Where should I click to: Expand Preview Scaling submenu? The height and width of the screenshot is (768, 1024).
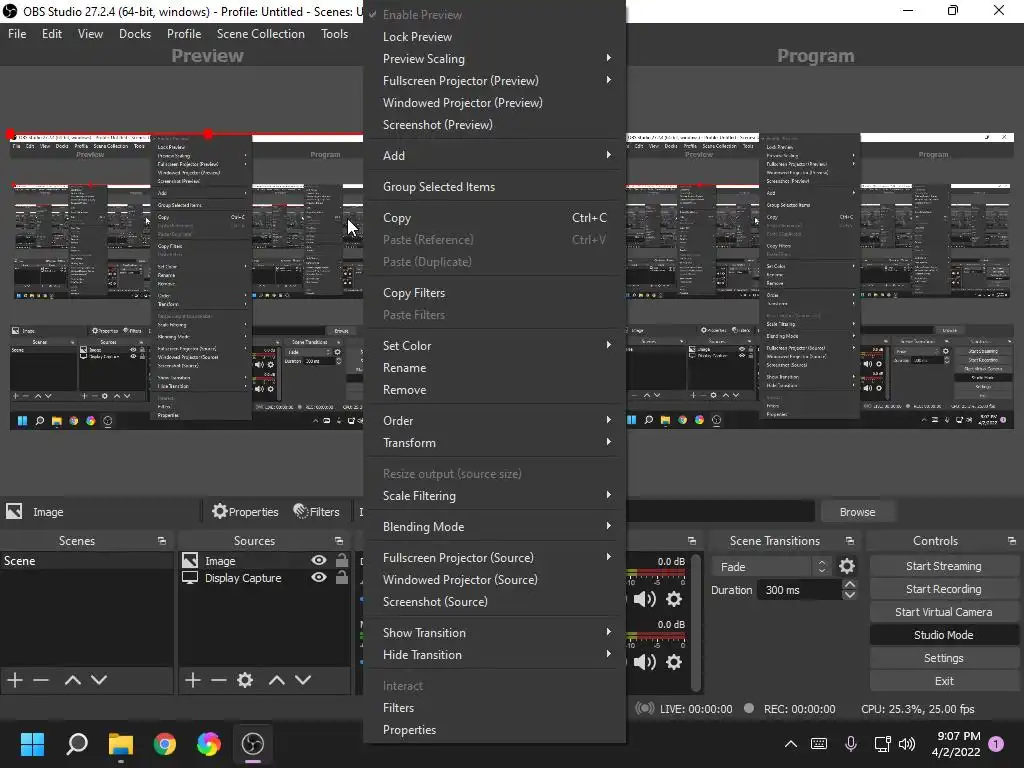click(494, 59)
